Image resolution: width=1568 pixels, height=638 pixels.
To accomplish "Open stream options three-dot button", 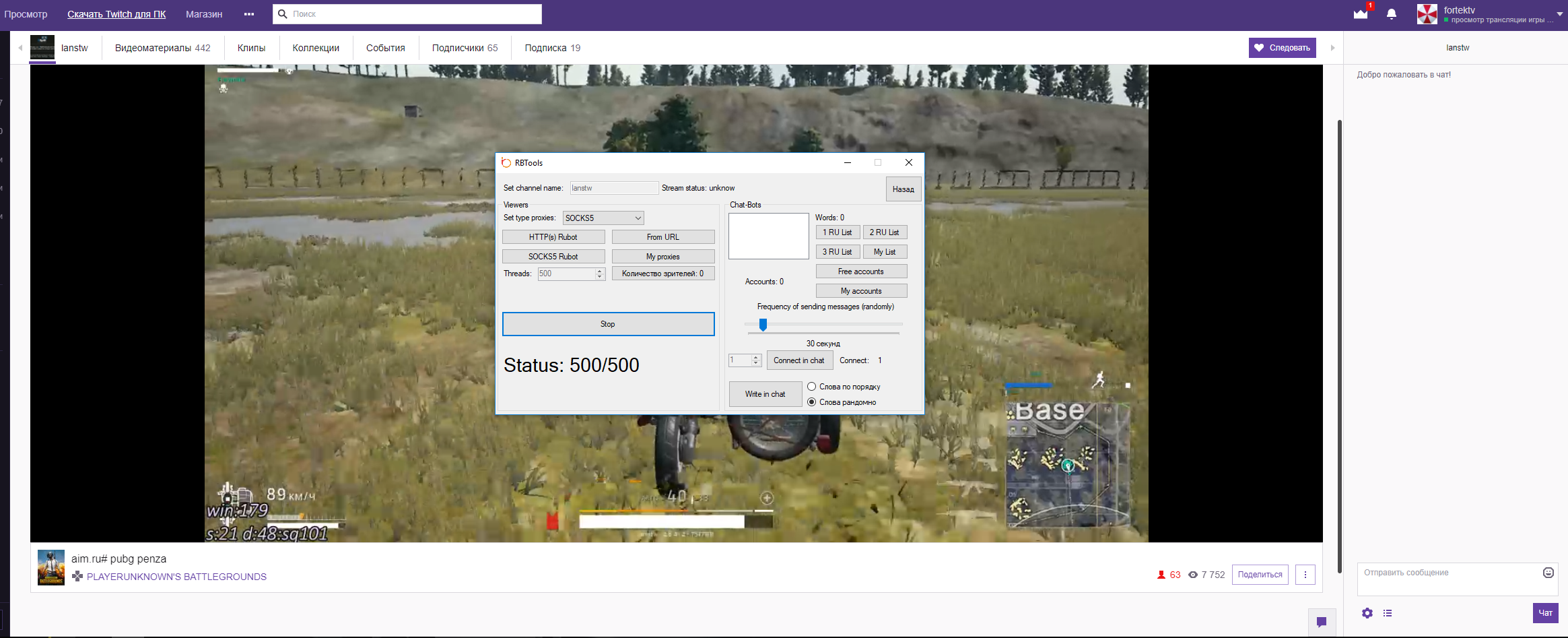I will click(1305, 575).
